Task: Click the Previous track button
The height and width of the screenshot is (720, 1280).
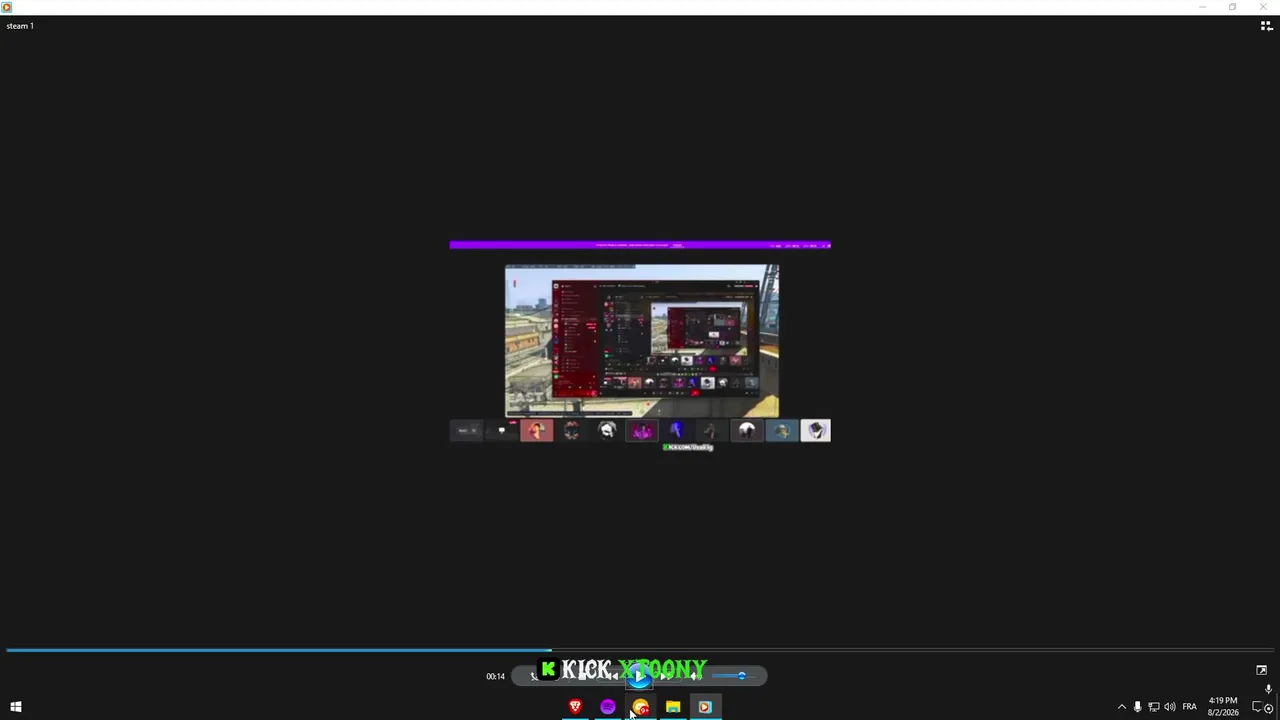Action: (x=612, y=676)
